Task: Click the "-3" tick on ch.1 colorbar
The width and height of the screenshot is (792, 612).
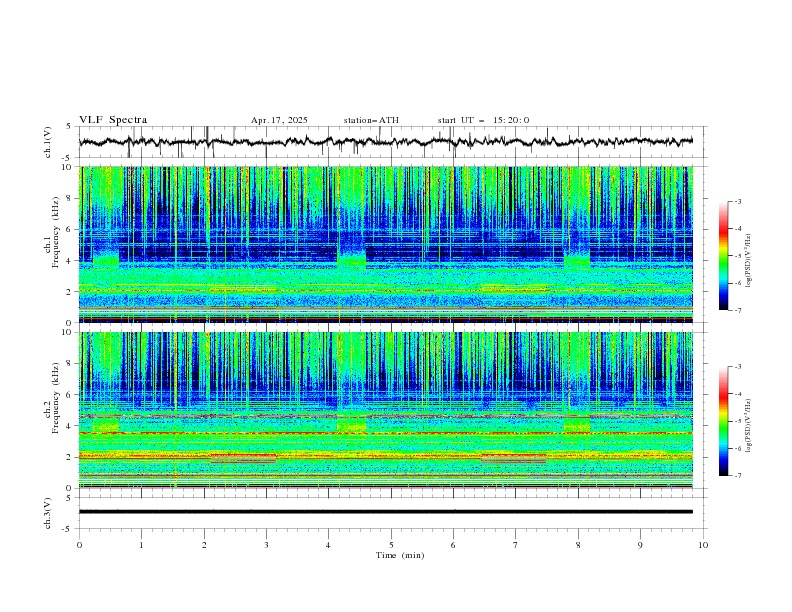Action: tap(738, 201)
